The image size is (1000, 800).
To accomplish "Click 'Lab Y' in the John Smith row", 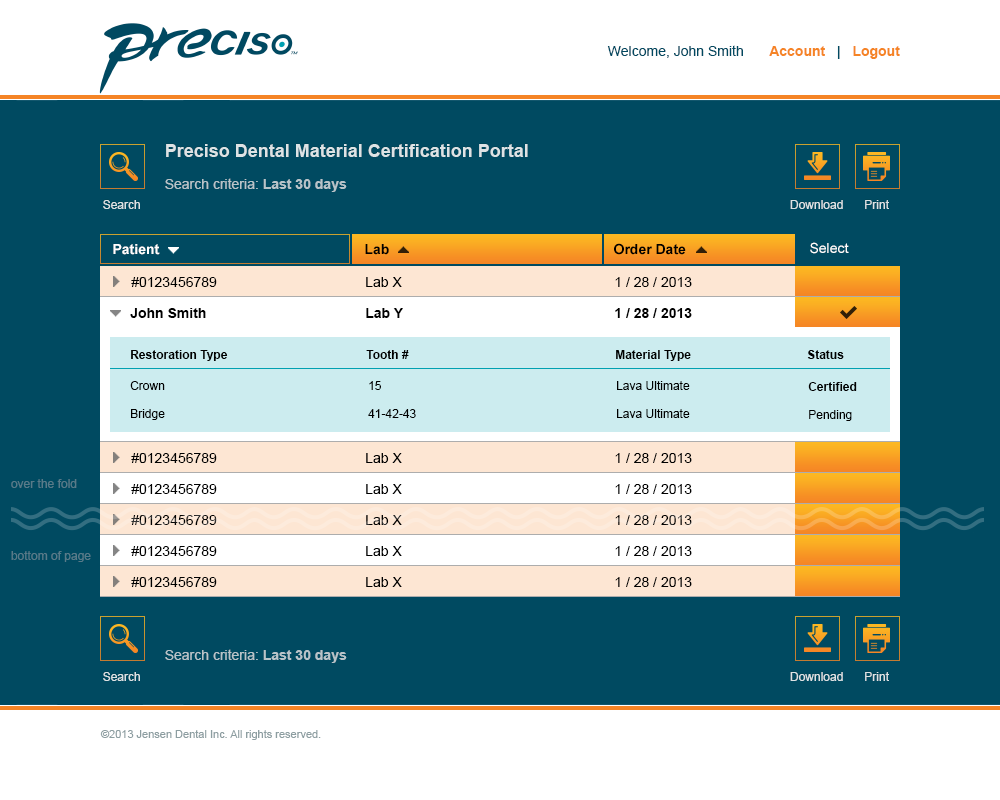I will pos(384,313).
